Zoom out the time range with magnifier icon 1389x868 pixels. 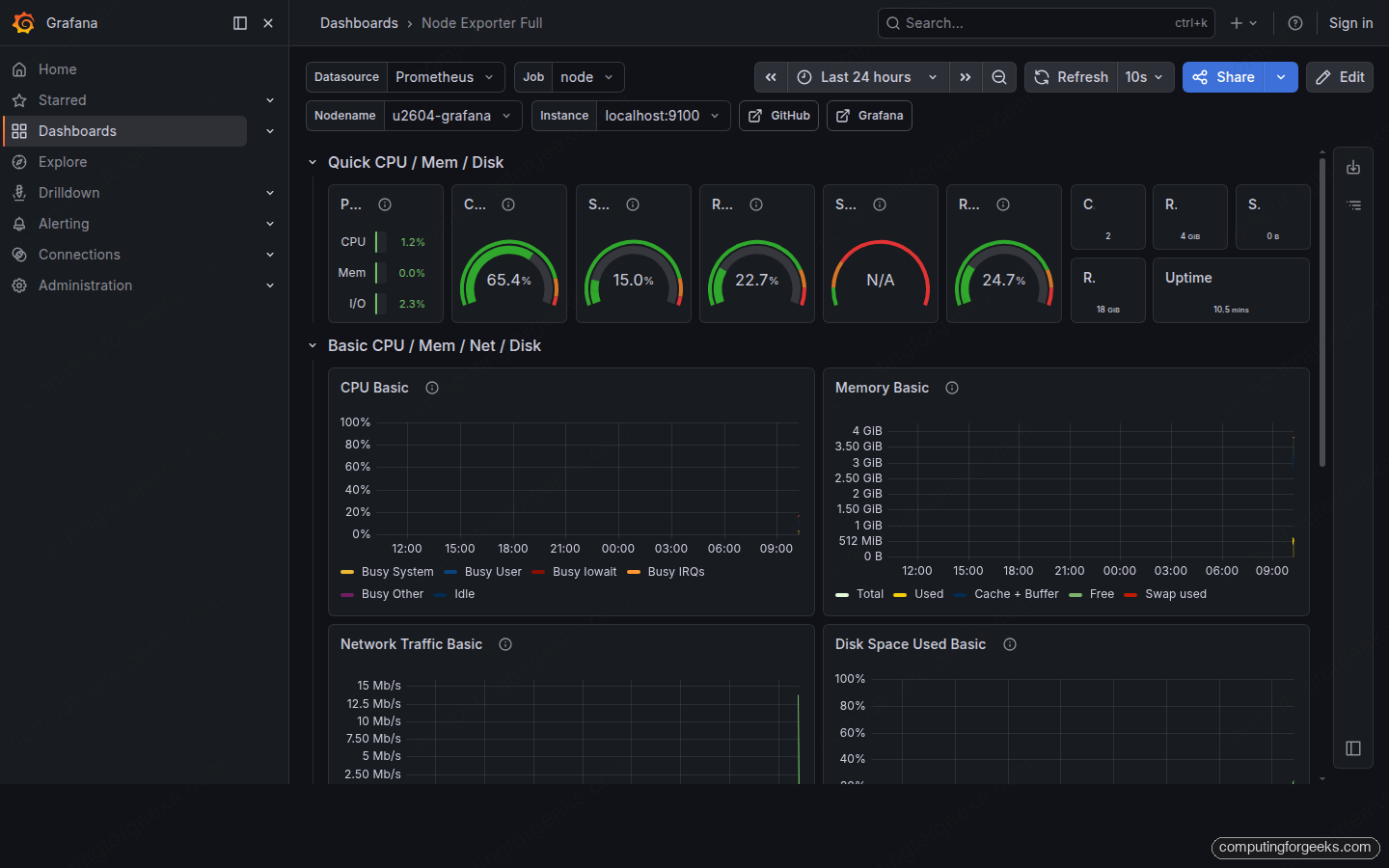pos(999,77)
